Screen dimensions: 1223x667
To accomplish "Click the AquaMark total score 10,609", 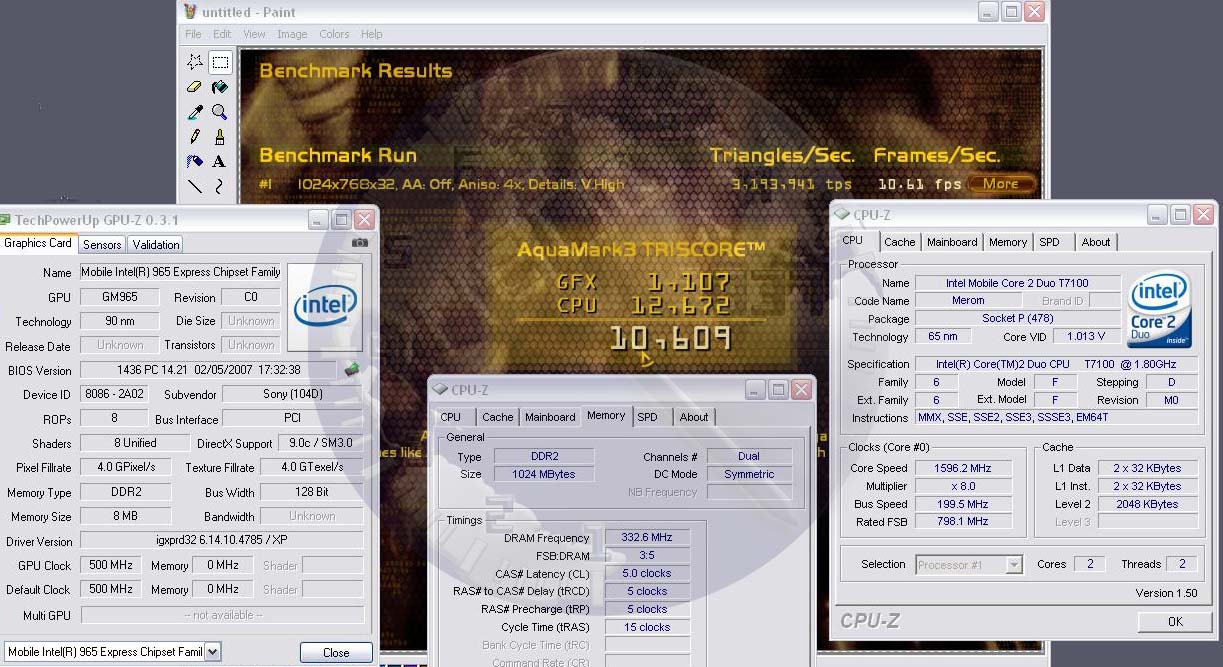I will pos(670,339).
